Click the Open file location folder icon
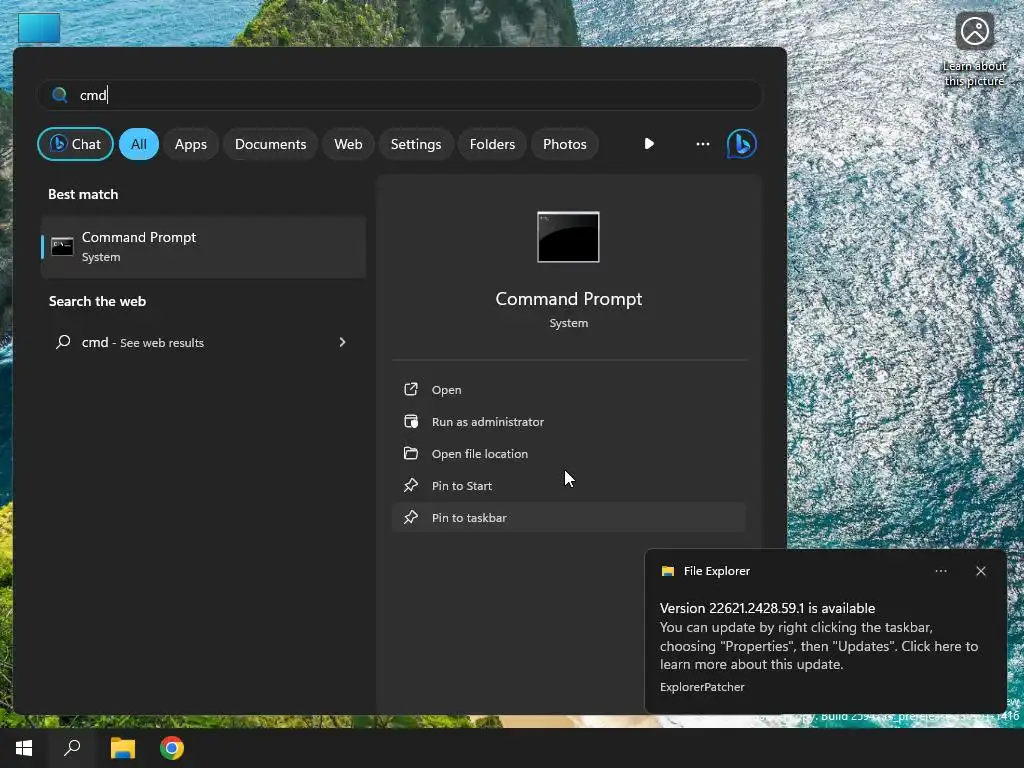The height and width of the screenshot is (768, 1024). pyautogui.click(x=411, y=453)
